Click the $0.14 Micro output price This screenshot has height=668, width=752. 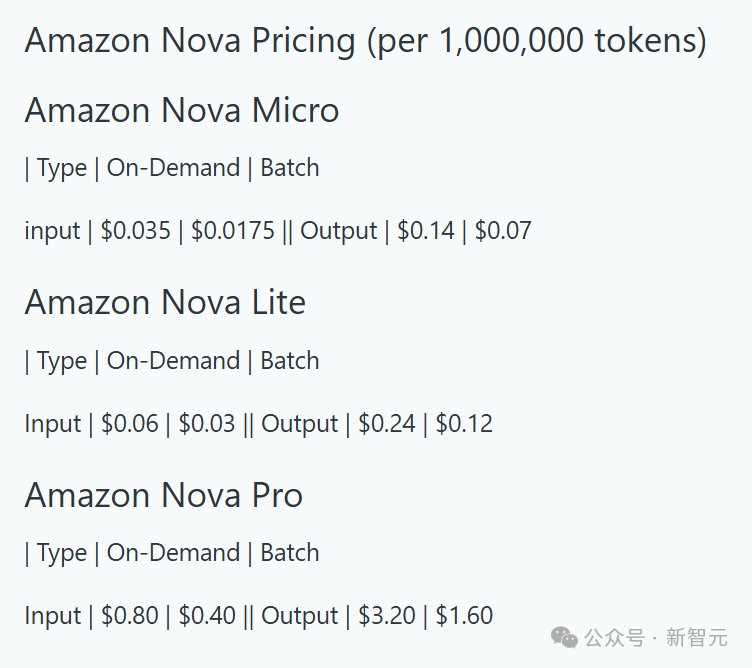pos(426,230)
